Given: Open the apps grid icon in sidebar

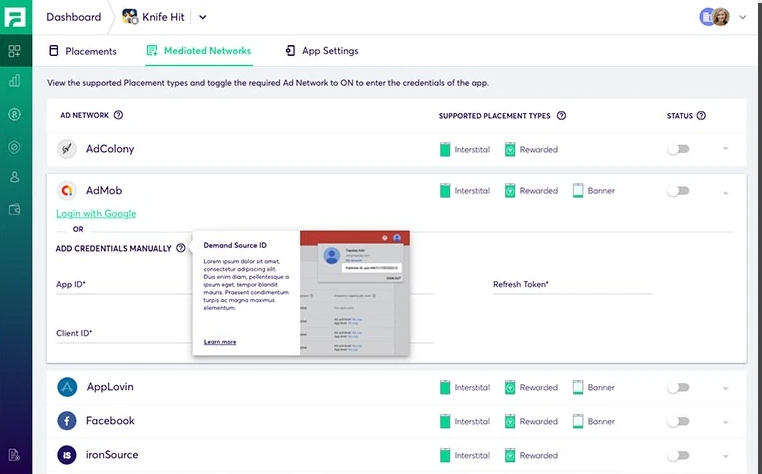Looking at the screenshot, I should [15, 51].
